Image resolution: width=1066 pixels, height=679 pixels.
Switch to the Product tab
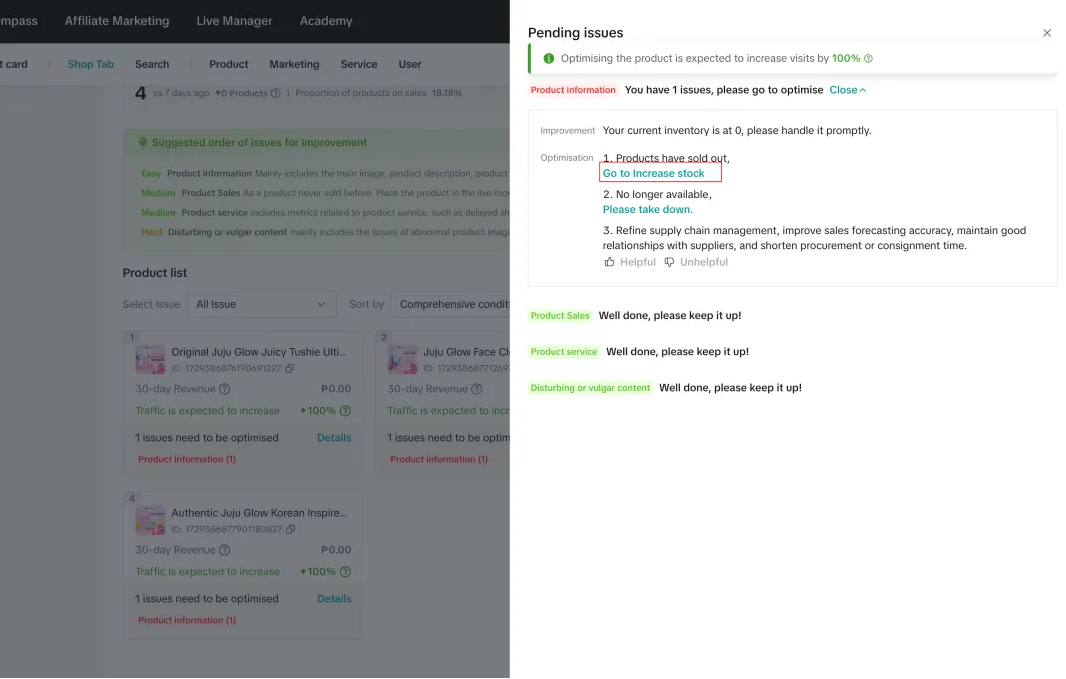coord(228,64)
